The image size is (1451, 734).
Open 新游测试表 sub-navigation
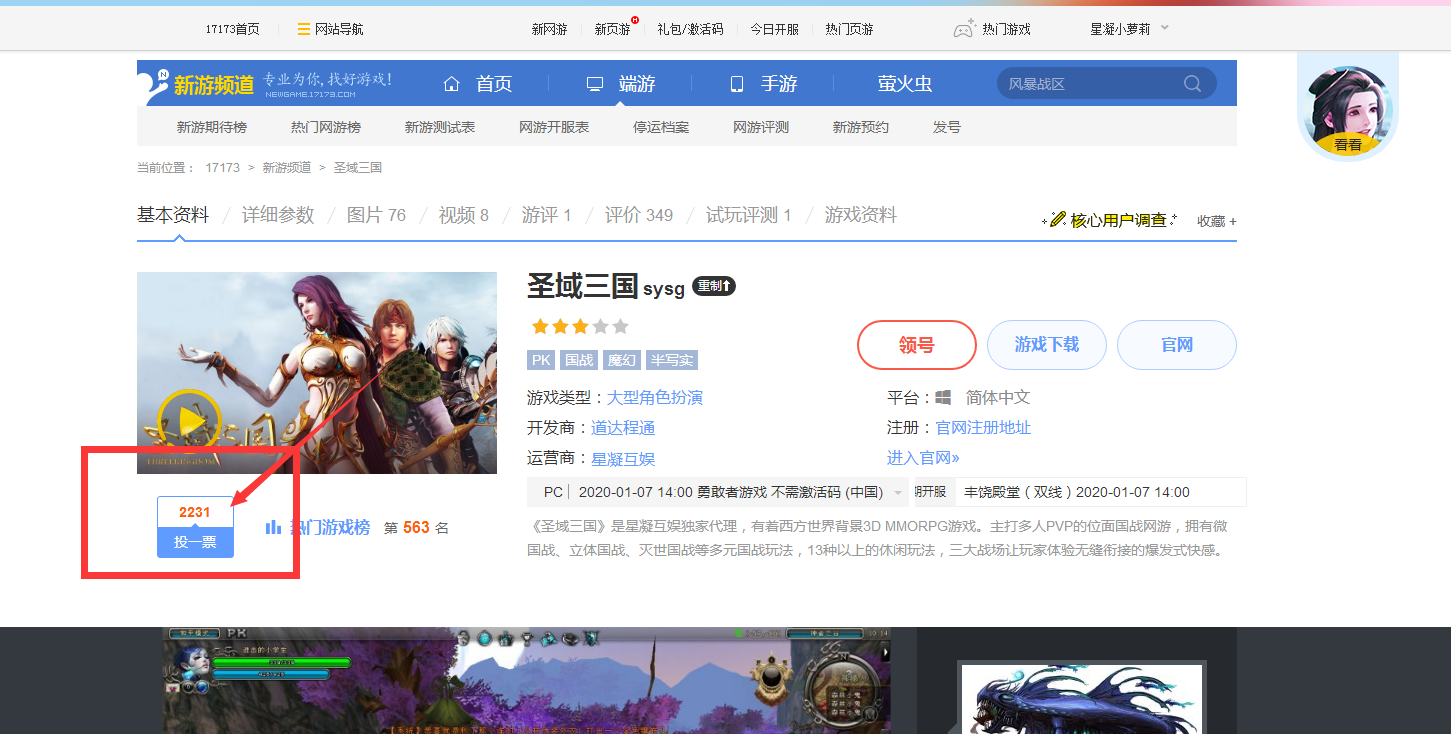pyautogui.click(x=440, y=127)
